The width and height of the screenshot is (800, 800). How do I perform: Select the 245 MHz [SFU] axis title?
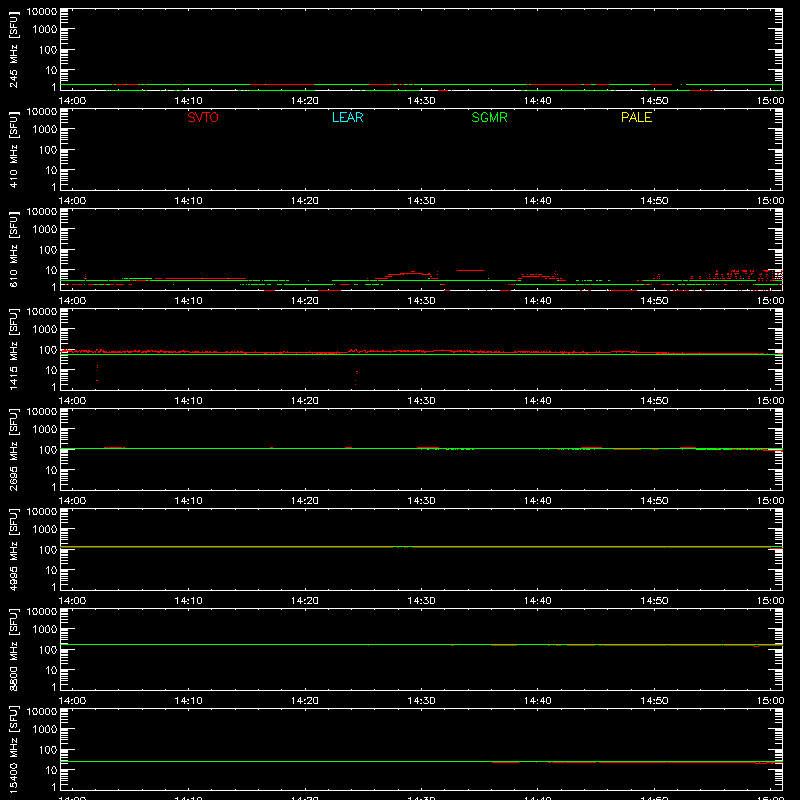pyautogui.click(x=13, y=49)
